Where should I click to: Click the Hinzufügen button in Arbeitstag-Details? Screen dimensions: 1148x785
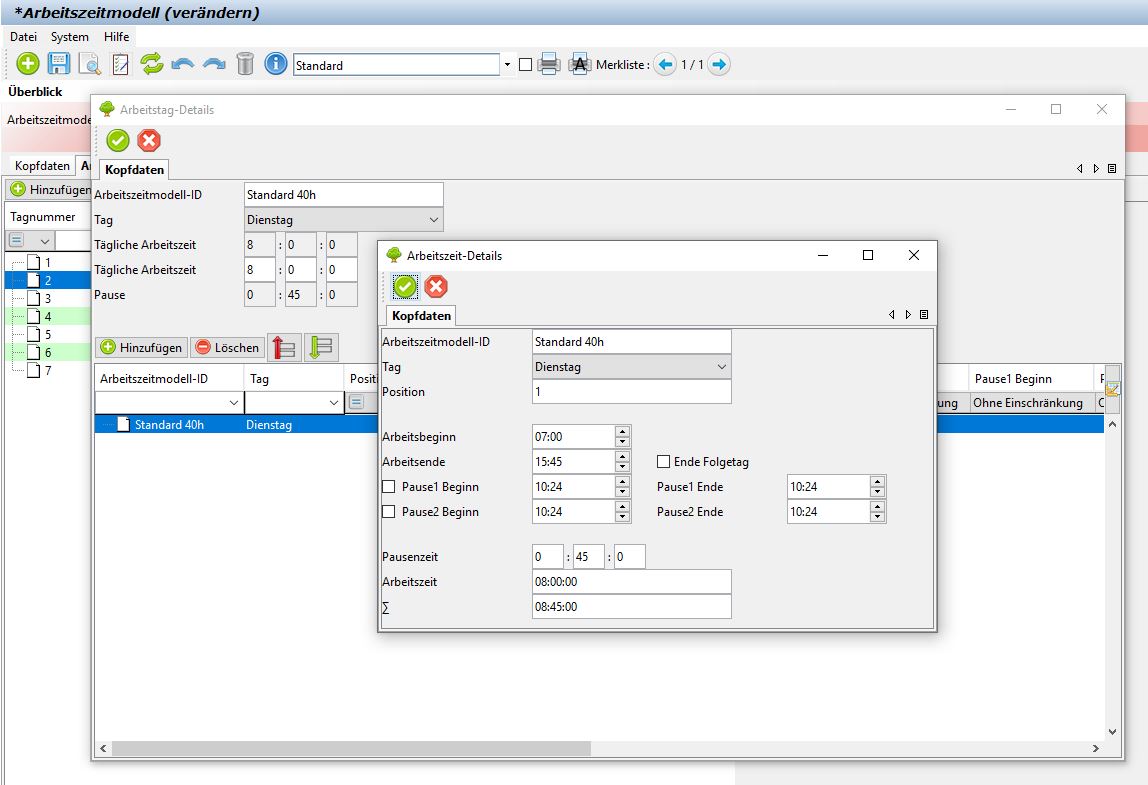click(x=141, y=348)
